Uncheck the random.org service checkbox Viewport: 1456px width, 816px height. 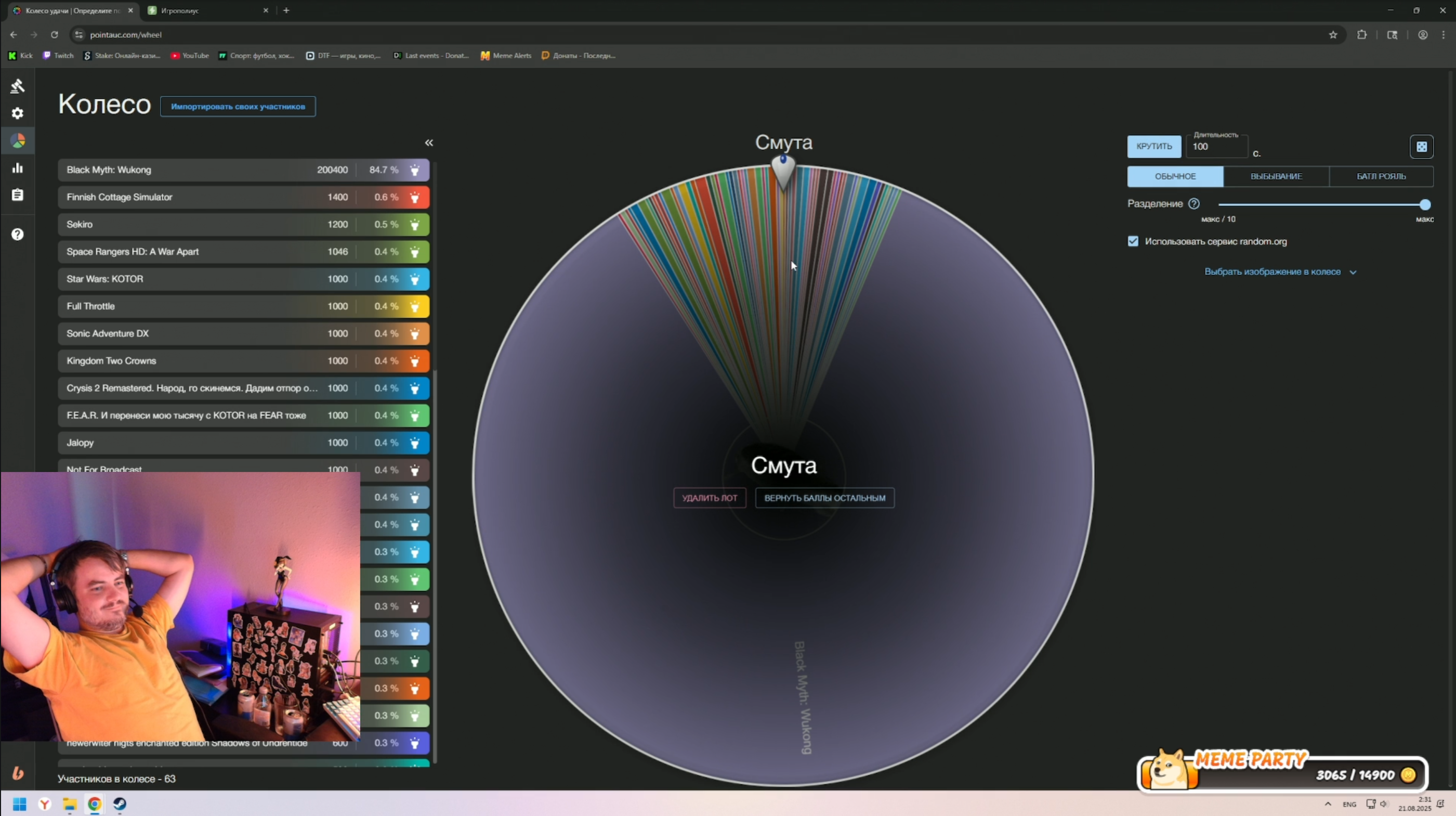point(1133,241)
